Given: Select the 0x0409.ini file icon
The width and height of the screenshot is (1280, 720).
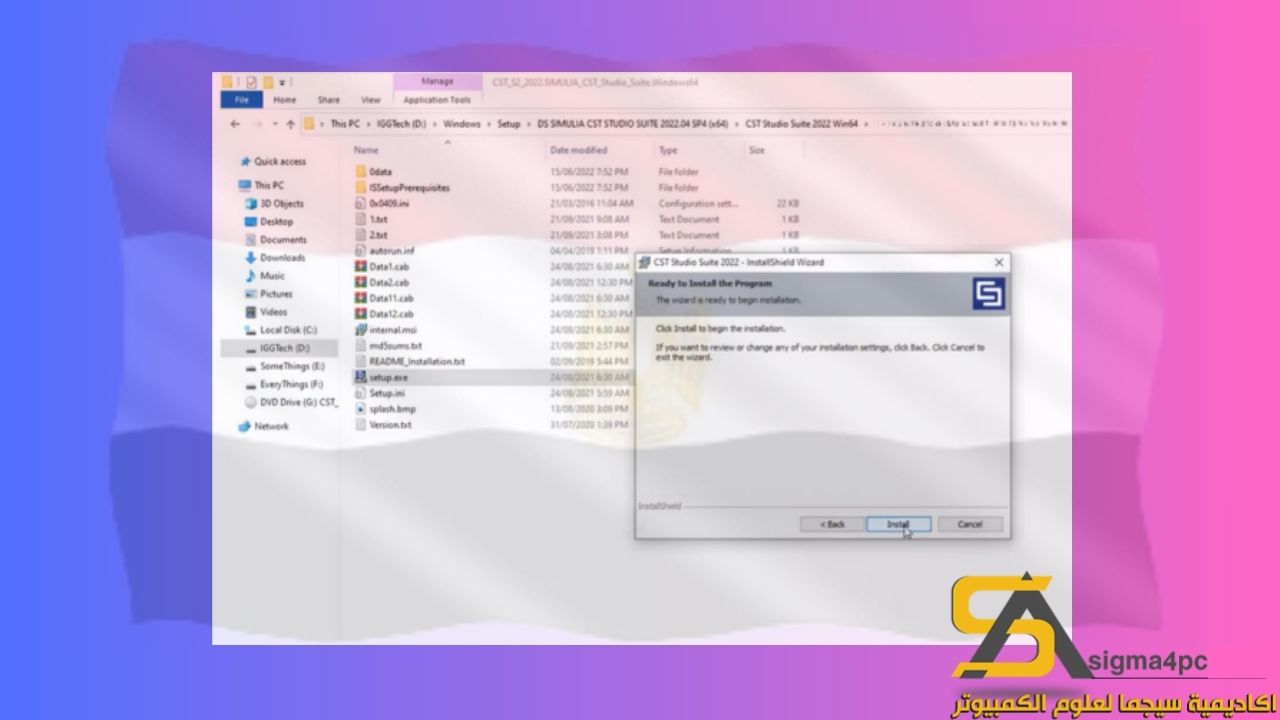Looking at the screenshot, I should 361,203.
